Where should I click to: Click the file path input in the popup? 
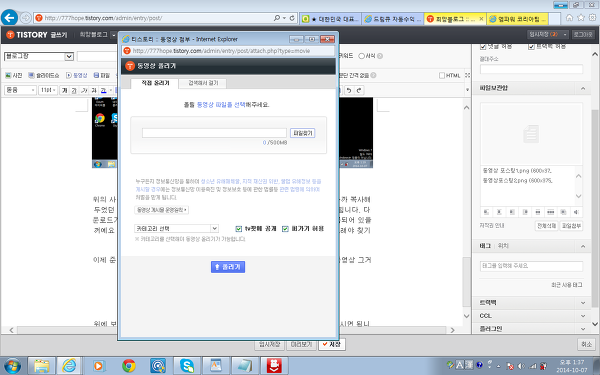point(214,133)
